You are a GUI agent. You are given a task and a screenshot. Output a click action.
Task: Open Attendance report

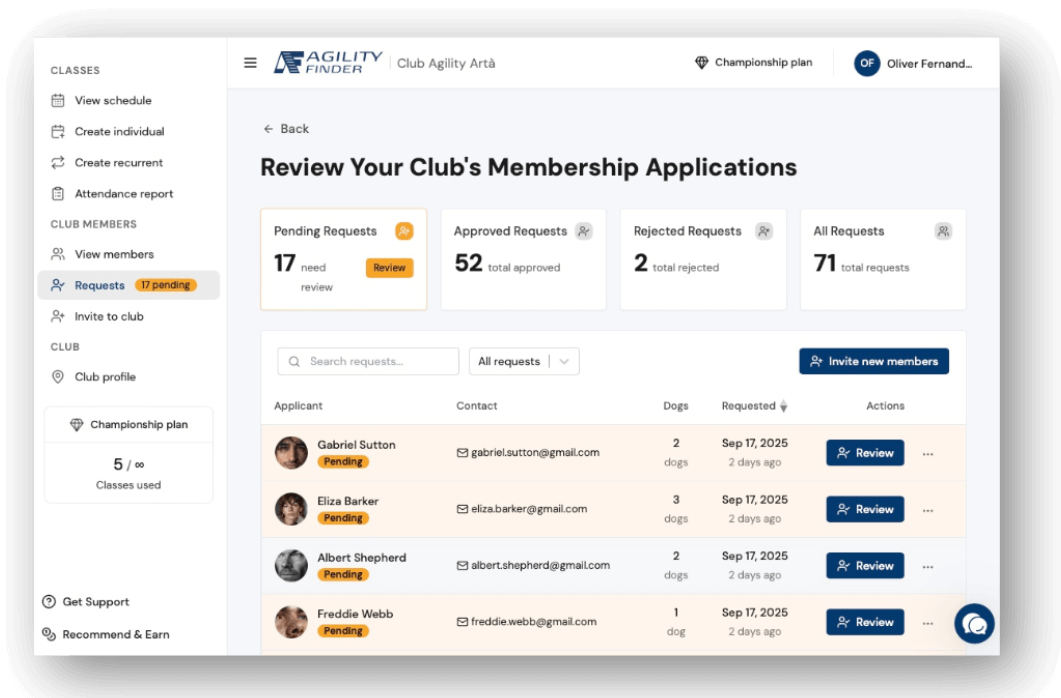click(x=129, y=193)
